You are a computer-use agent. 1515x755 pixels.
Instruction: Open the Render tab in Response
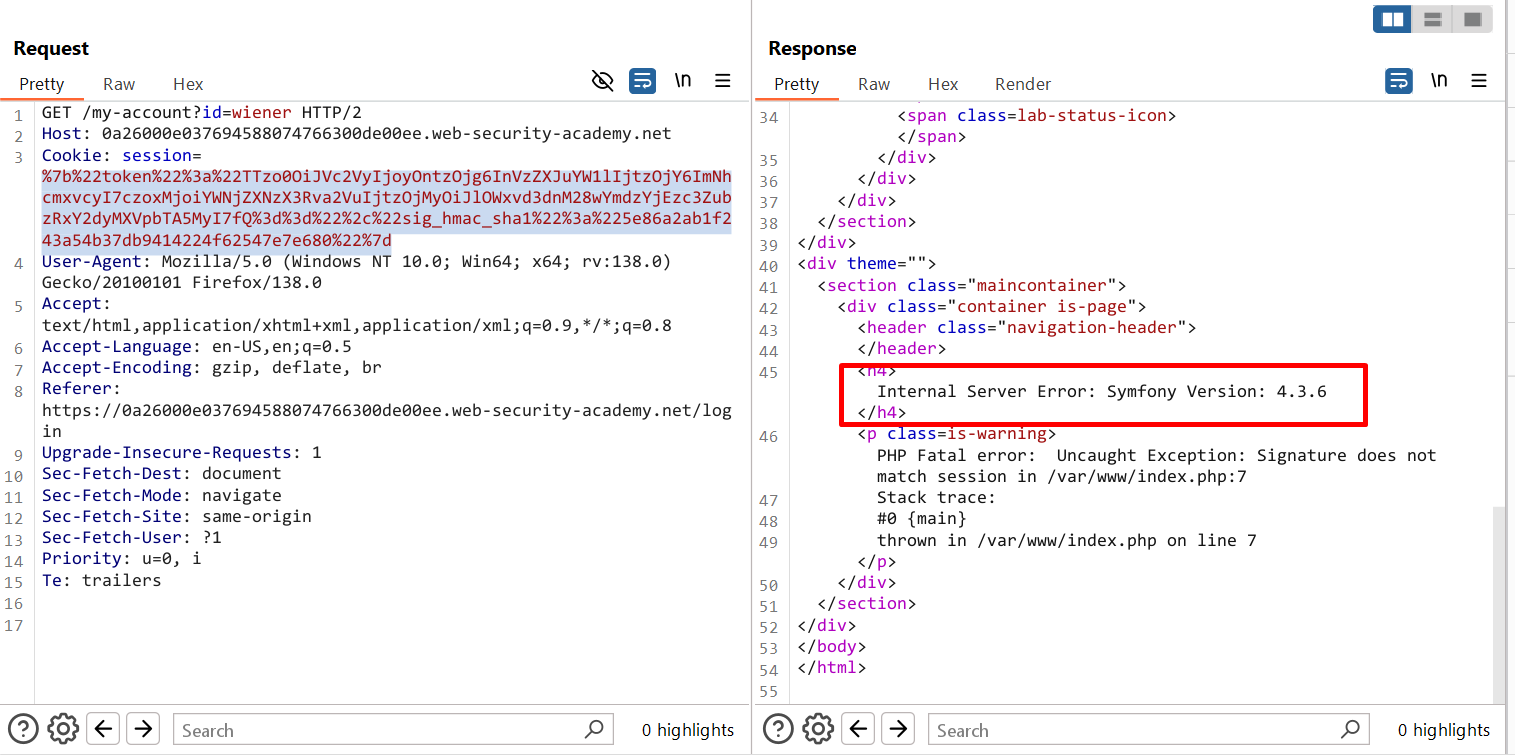pyautogui.click(x=1022, y=84)
